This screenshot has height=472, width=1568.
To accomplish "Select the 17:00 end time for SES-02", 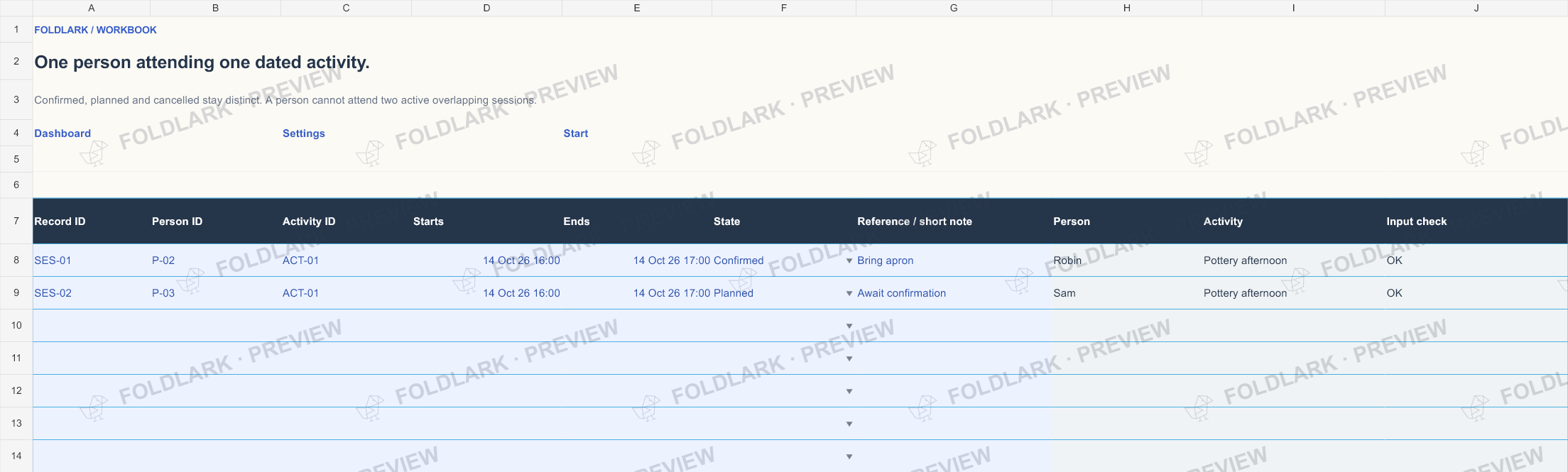I will 637,293.
